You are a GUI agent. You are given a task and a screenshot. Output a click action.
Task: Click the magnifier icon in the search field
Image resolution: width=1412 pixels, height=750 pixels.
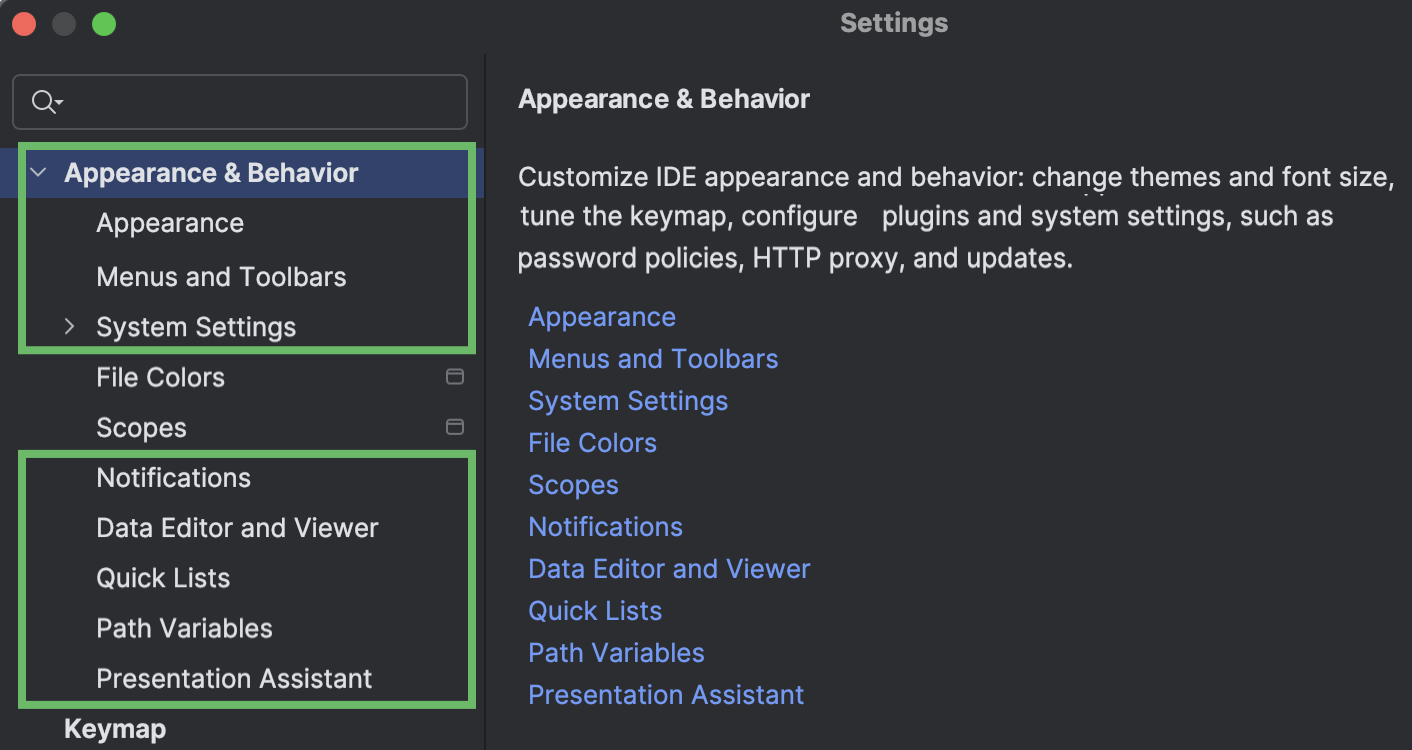(41, 101)
